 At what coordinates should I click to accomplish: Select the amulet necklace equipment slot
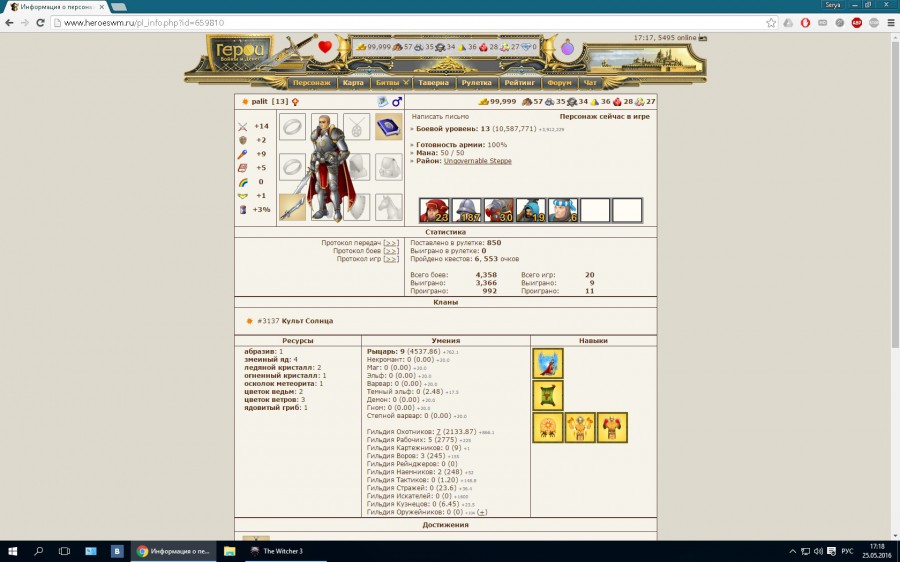pos(356,127)
